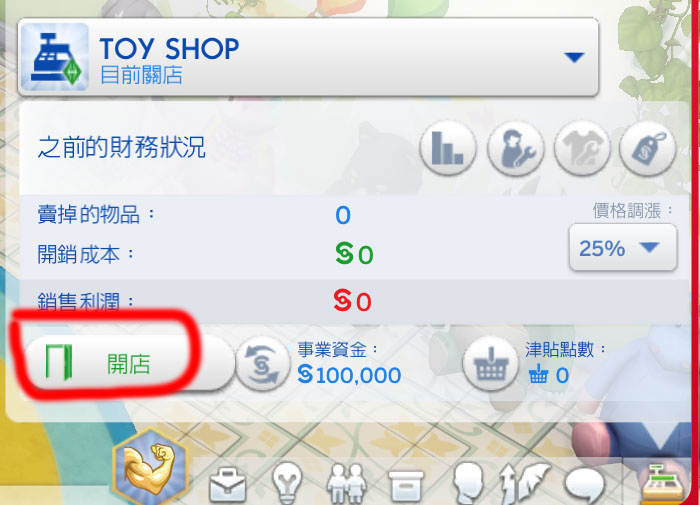The height and width of the screenshot is (505, 700).
Task: Open the manage employees icon
Action: [x=516, y=148]
